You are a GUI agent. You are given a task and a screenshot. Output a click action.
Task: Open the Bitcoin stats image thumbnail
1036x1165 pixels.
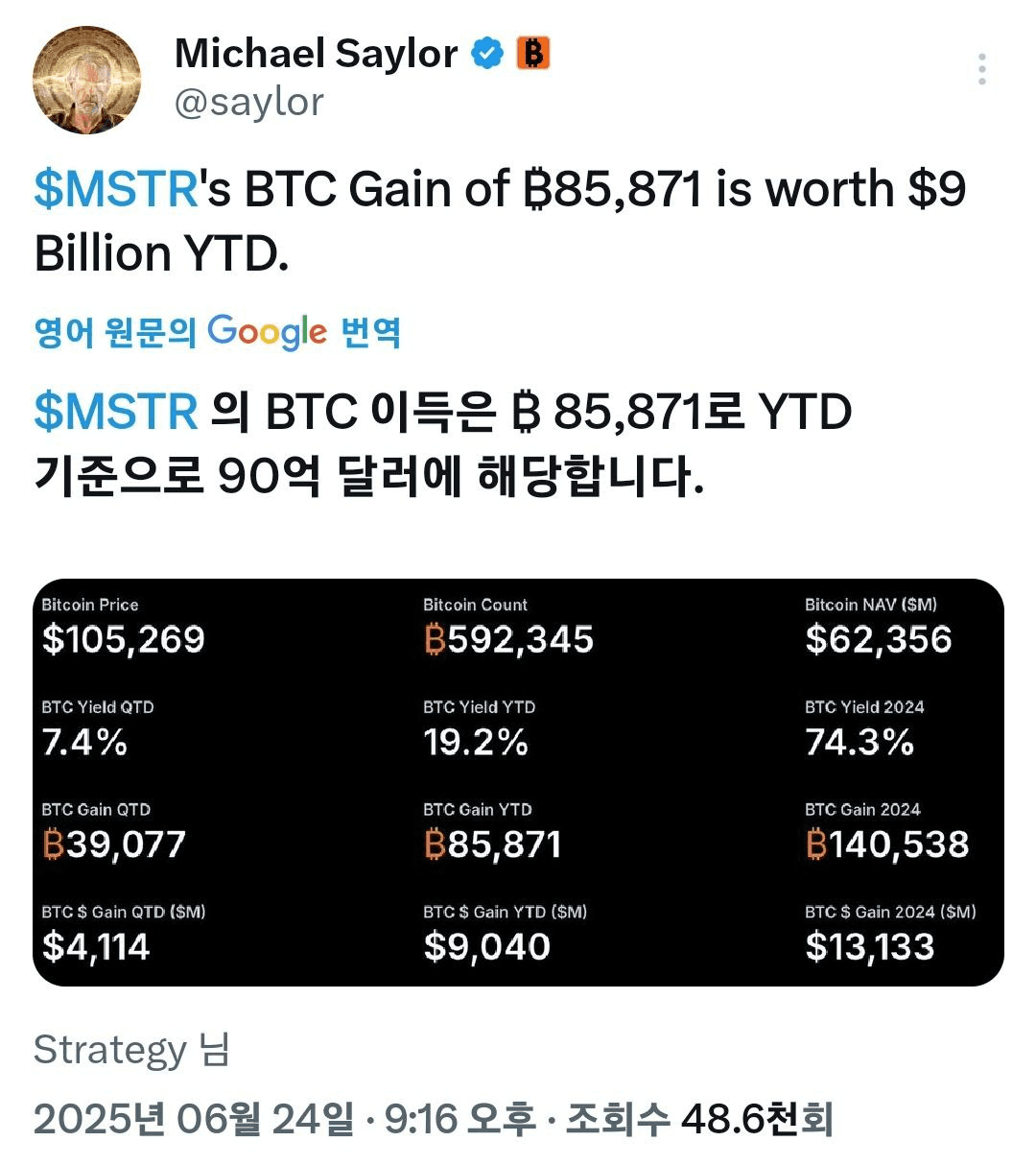518,782
